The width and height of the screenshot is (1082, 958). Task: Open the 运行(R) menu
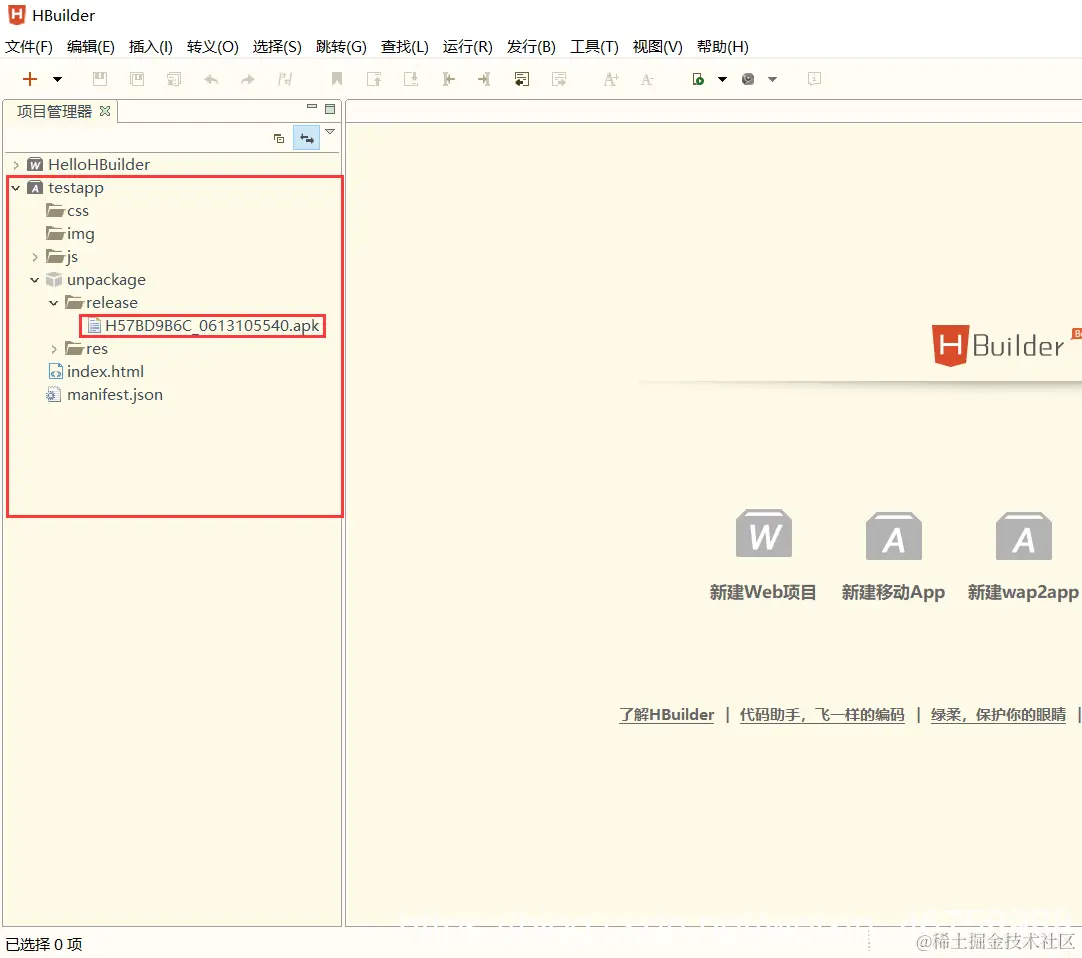(x=467, y=47)
